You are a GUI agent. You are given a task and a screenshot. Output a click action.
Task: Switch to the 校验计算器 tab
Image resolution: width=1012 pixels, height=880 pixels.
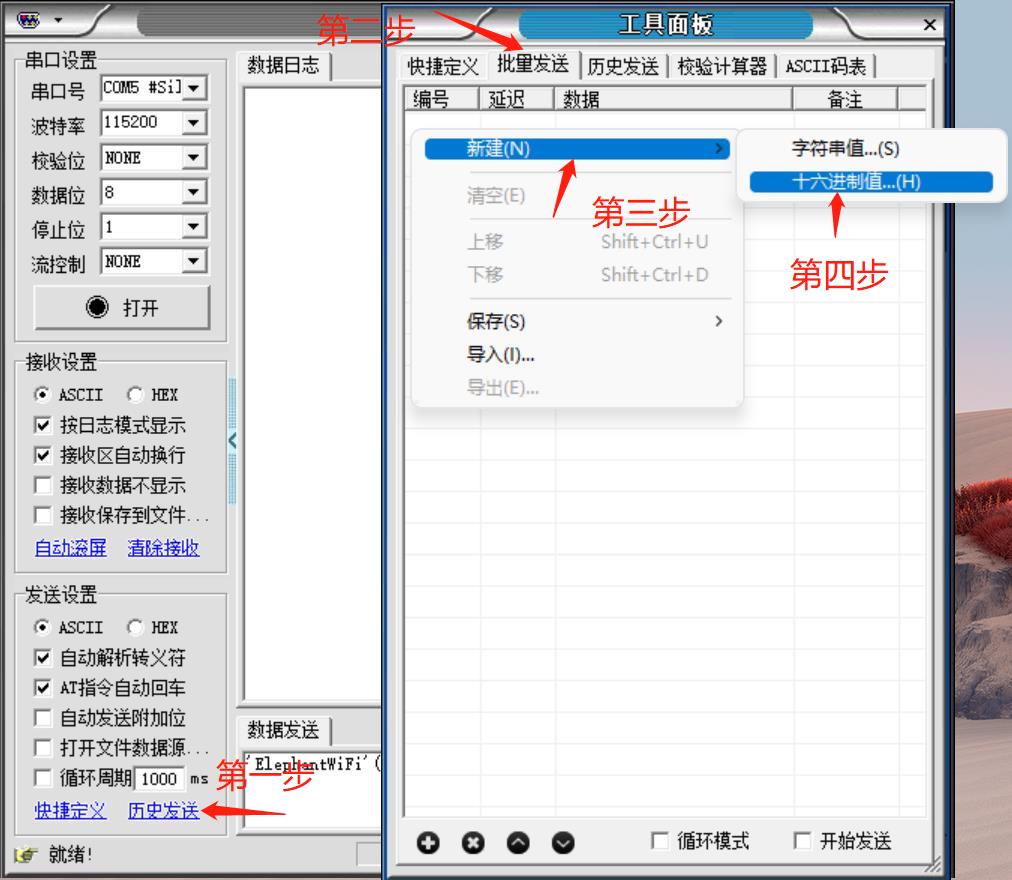(722, 67)
